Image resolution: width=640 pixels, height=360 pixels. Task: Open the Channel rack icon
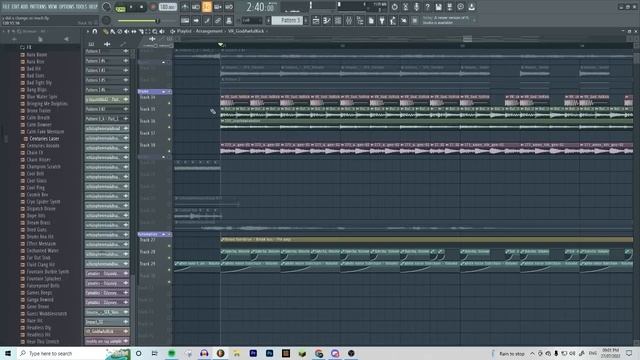338,20
